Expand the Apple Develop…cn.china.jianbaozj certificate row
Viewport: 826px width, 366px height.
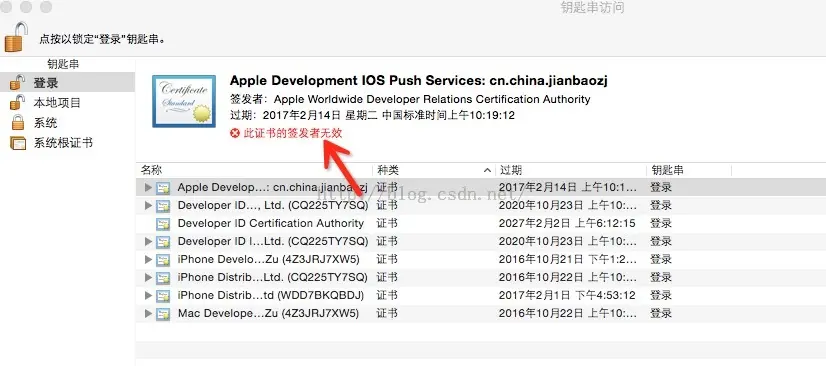coord(148,187)
